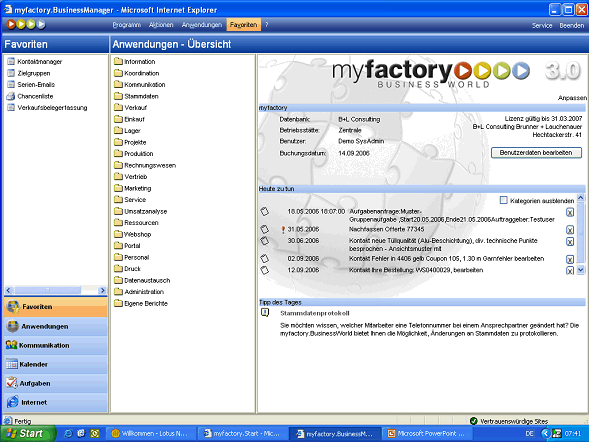The height and width of the screenshot is (445, 590).
Task: Click the Windows Start button
Action: tap(27, 433)
